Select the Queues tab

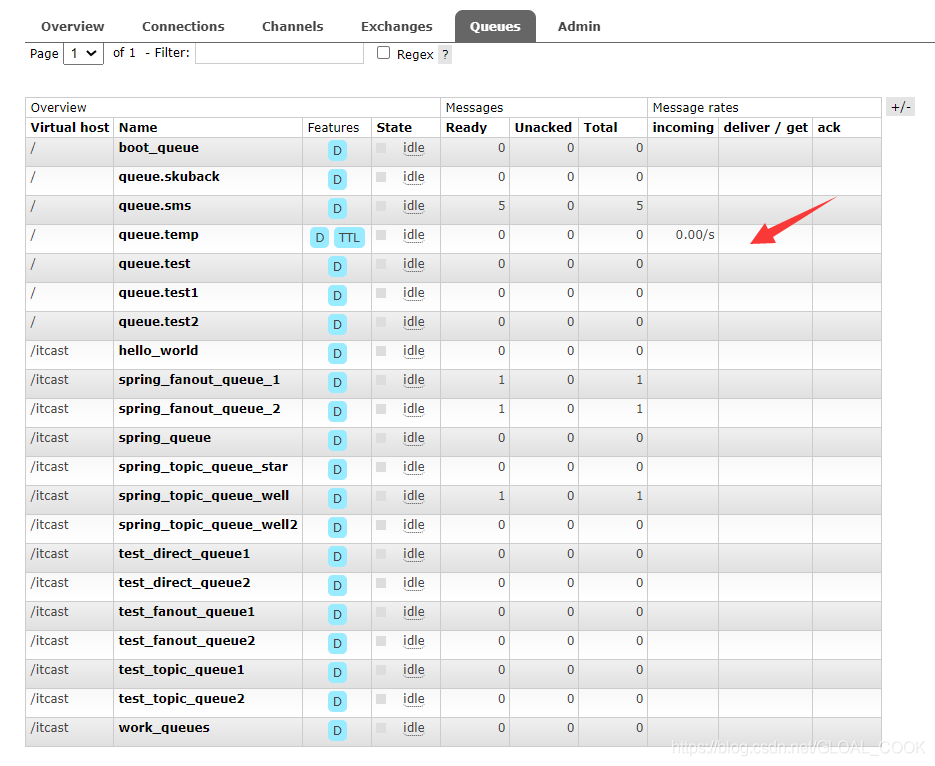[495, 26]
